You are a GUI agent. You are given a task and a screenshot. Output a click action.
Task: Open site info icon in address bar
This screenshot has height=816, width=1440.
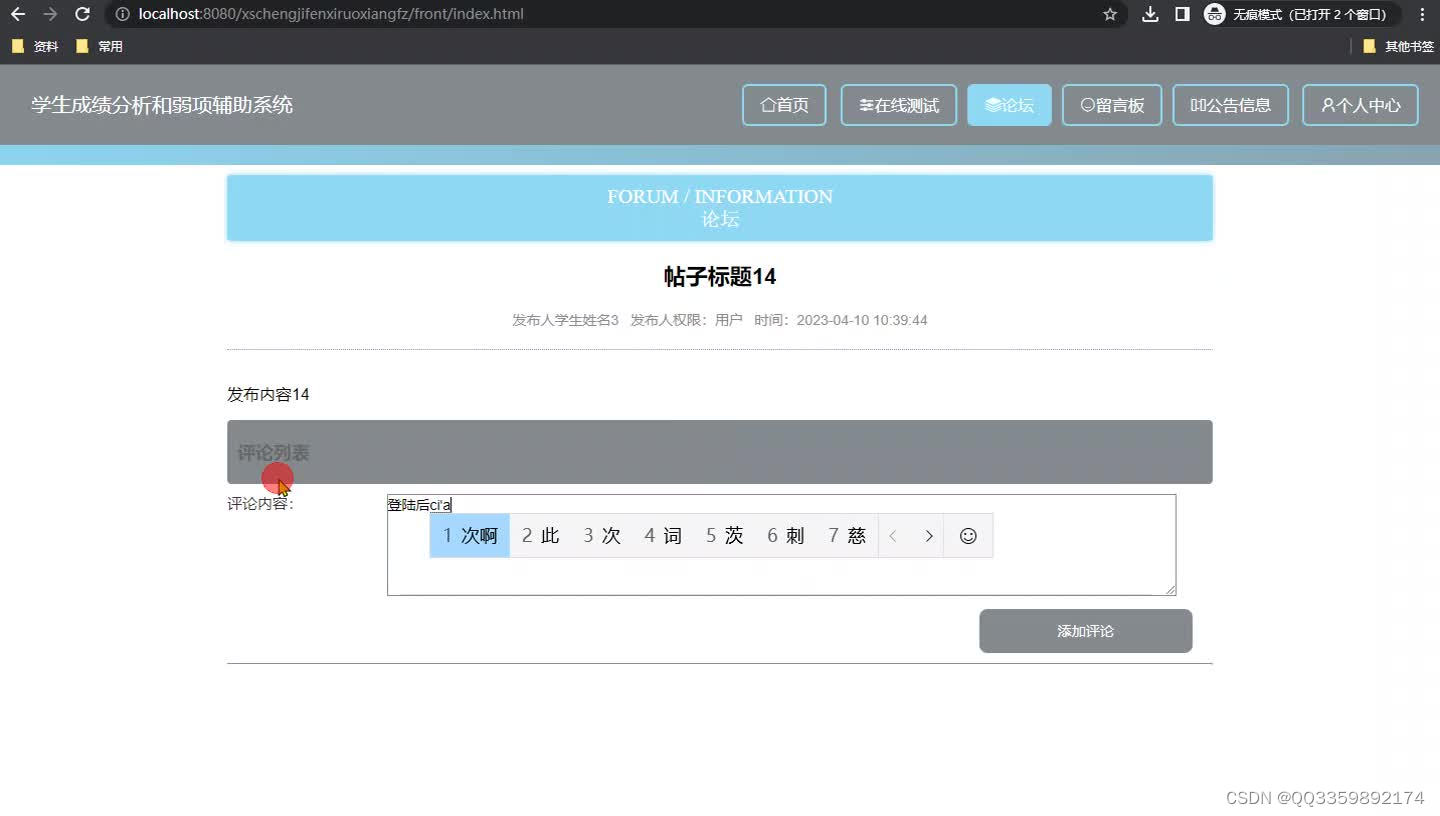tap(122, 14)
